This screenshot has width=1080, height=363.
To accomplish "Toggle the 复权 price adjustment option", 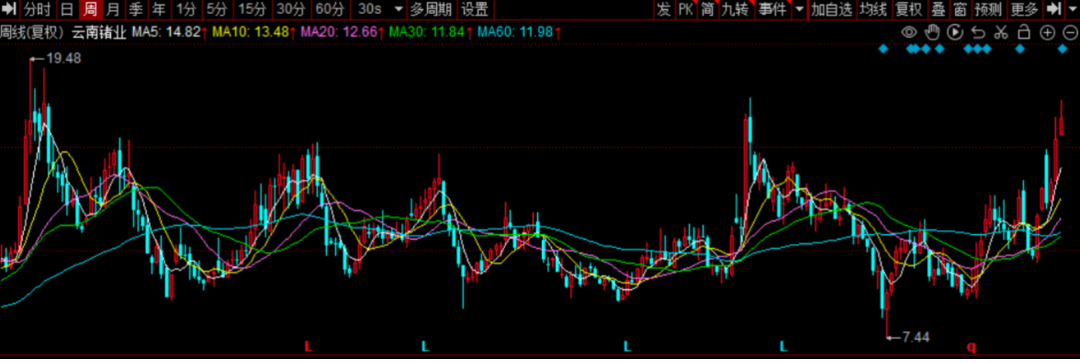I will pyautogui.click(x=908, y=9).
